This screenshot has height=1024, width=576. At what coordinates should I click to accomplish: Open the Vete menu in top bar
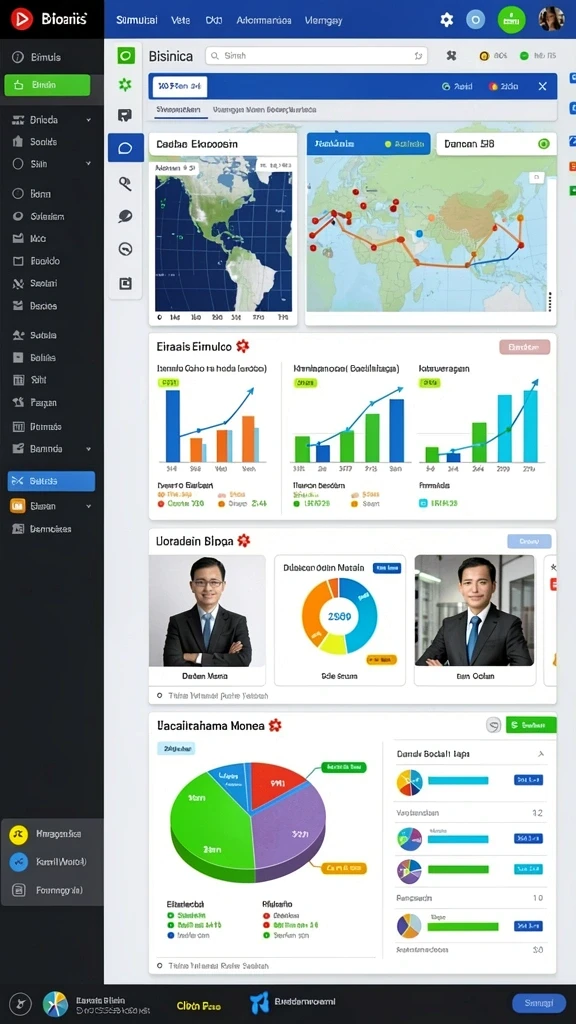180,20
